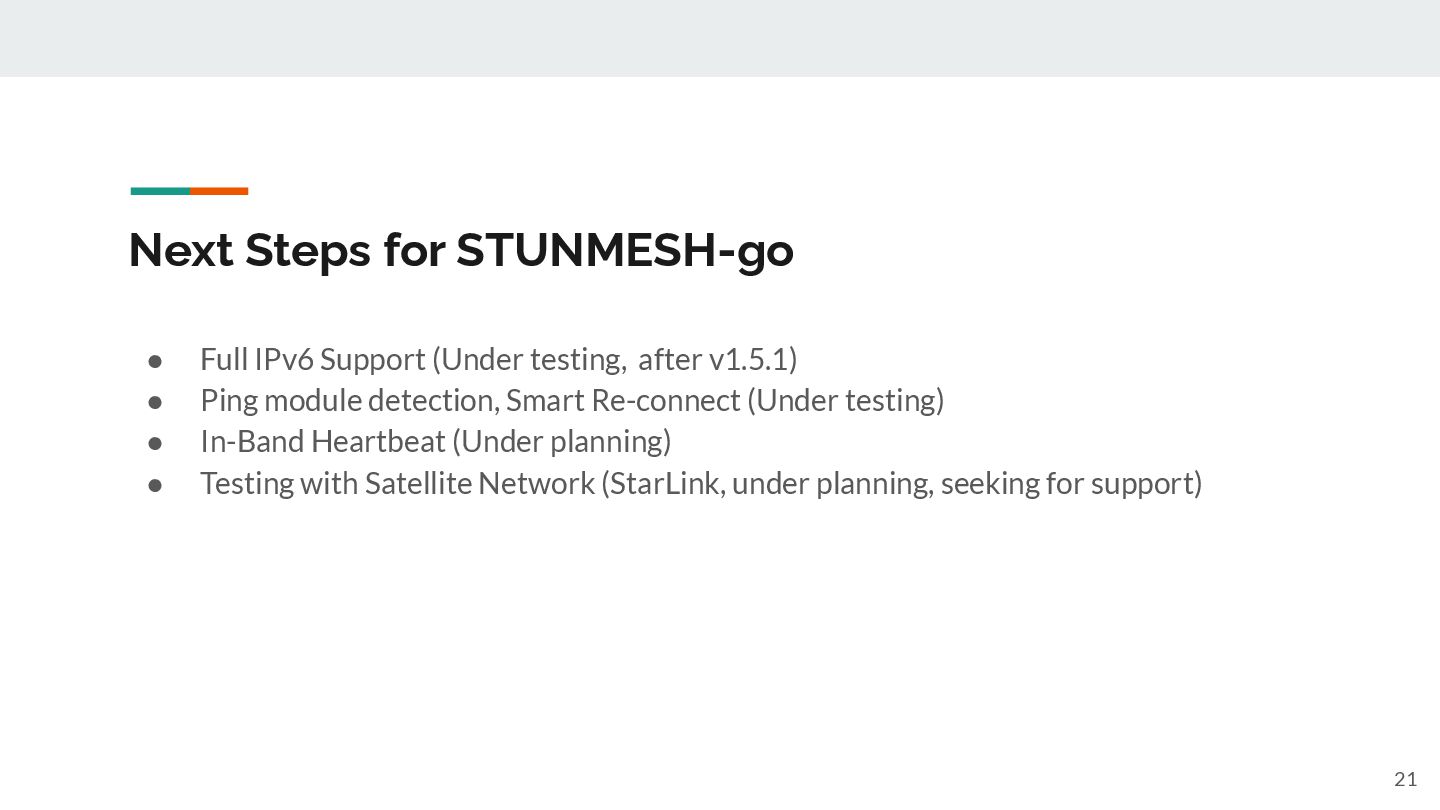Click the word 'STUNMESH-go' in the title
Image resolution: width=1440 pixels, height=810 pixels.
pyautogui.click(x=625, y=250)
